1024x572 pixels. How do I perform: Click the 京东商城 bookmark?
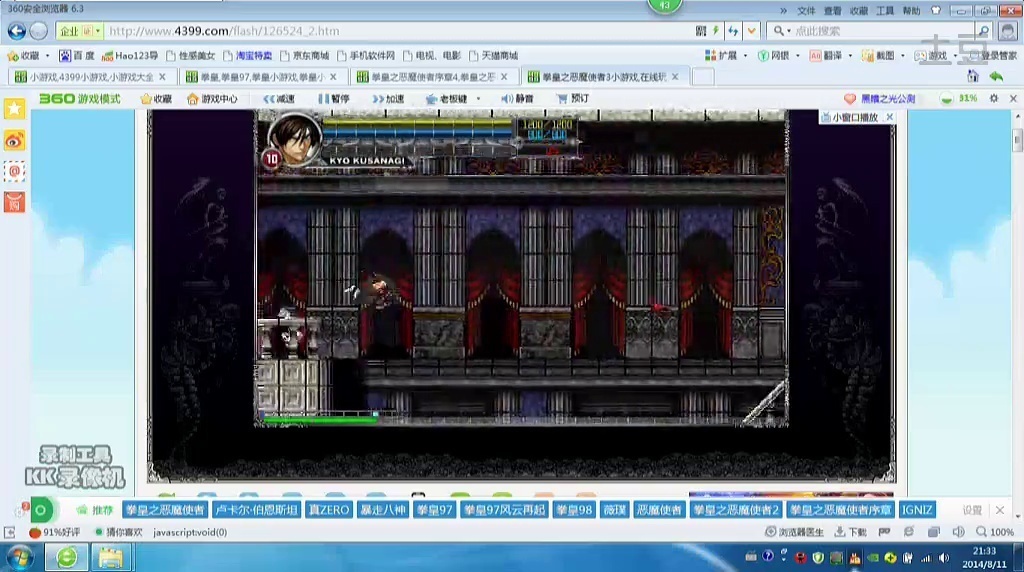(x=304, y=56)
